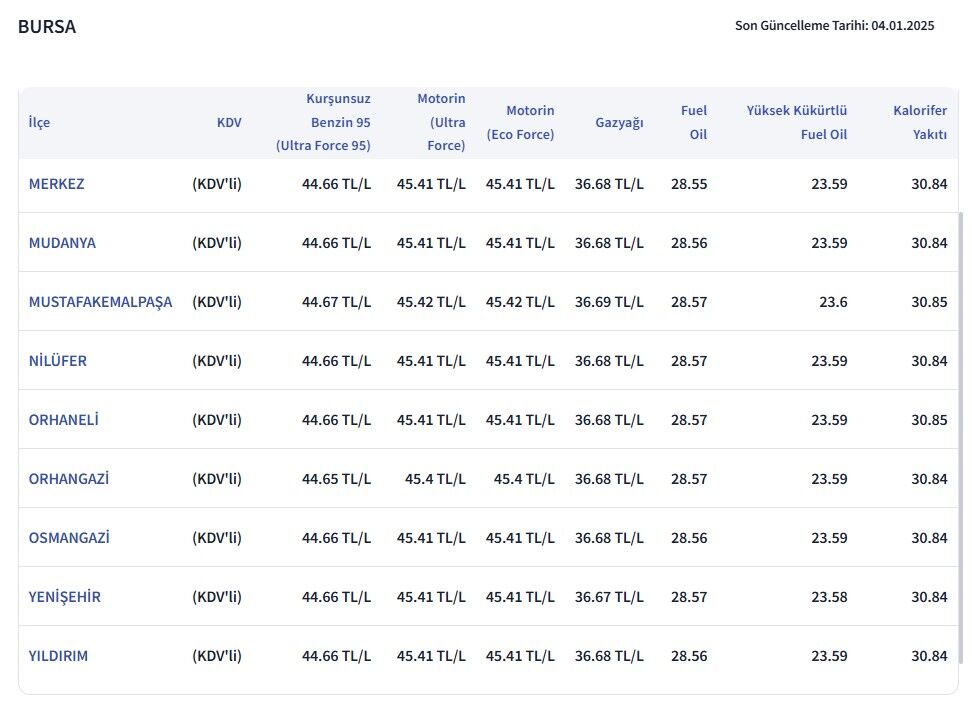Click the Kalorifer Yakıtı column header
Screen dimensions: 972x713
(x=920, y=122)
